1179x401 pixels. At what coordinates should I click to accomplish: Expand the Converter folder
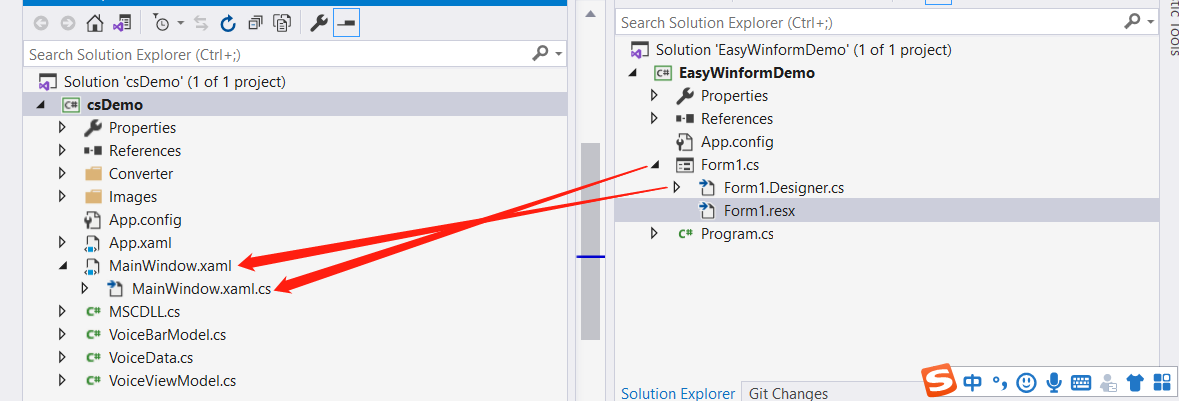click(x=62, y=174)
